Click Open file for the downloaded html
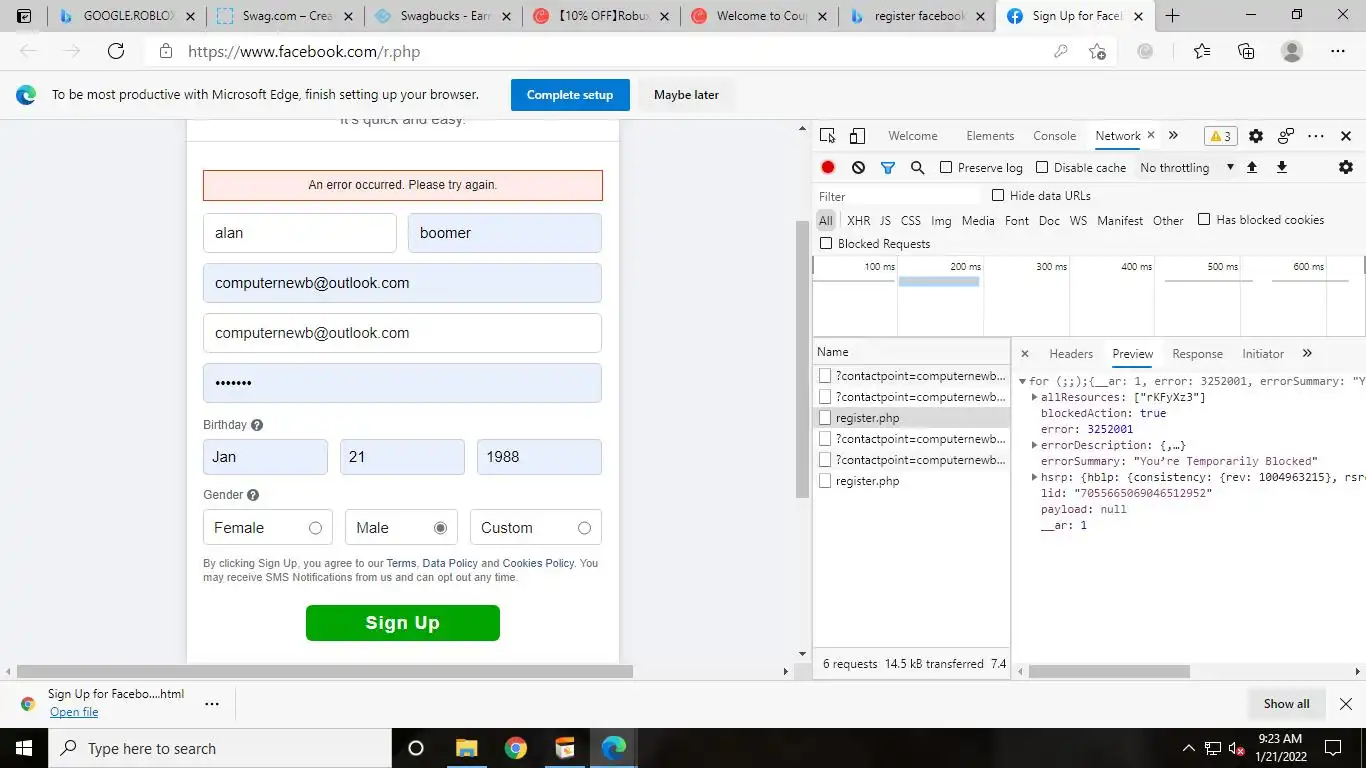Screen dimensions: 1366x768 (x=74, y=712)
